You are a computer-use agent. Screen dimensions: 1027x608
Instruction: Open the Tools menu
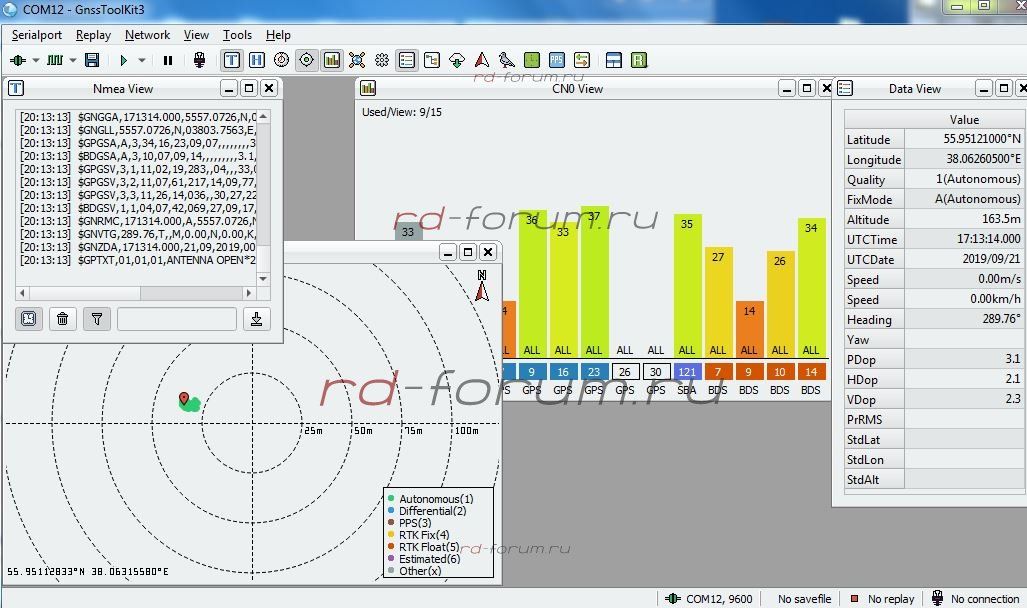pos(237,35)
